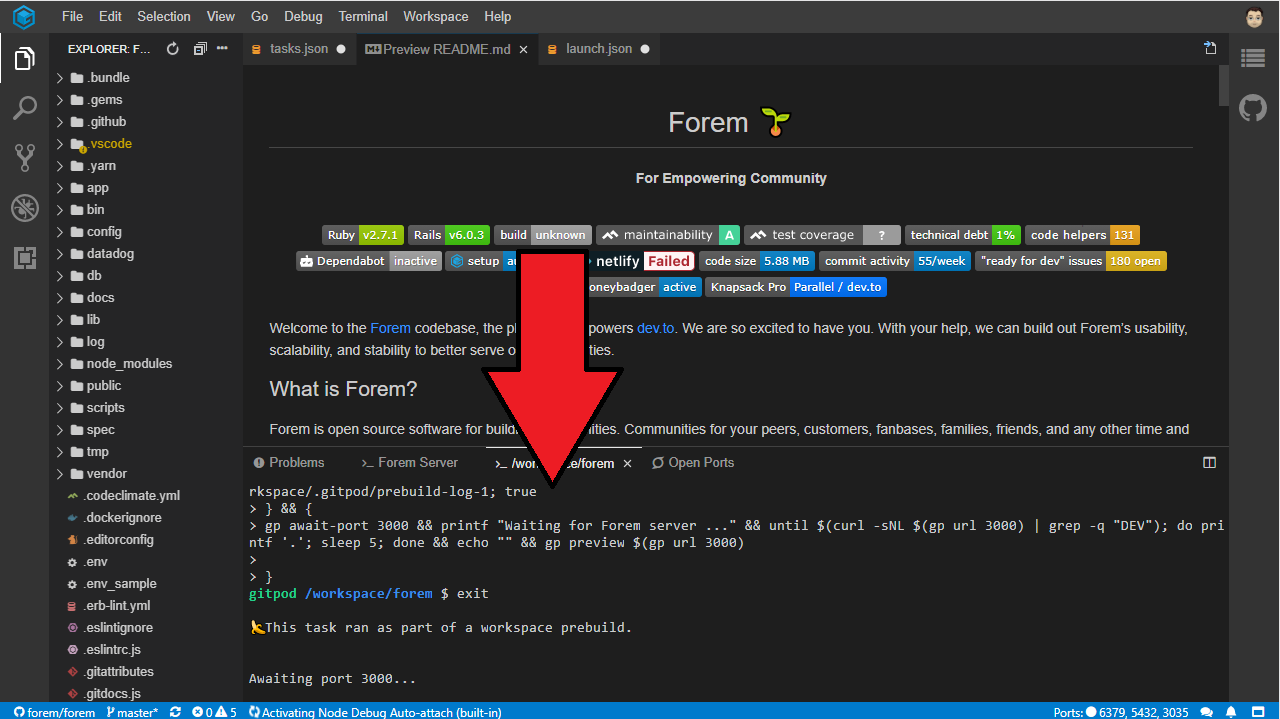Image resolution: width=1280 pixels, height=719 pixels.
Task: Click the code helpers 131 badge
Action: pos(1083,236)
